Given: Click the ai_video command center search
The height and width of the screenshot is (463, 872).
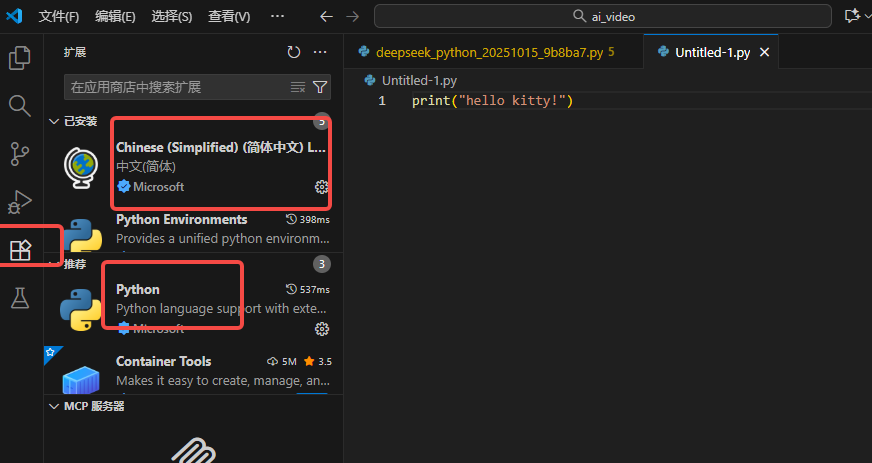Looking at the screenshot, I should point(603,16).
